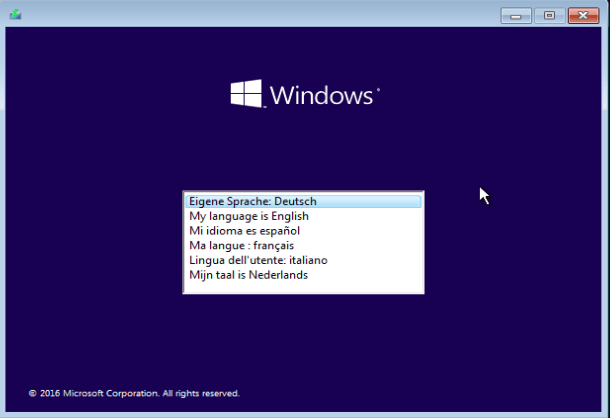Choose My language is English
This screenshot has width=610, height=418.
[303, 216]
